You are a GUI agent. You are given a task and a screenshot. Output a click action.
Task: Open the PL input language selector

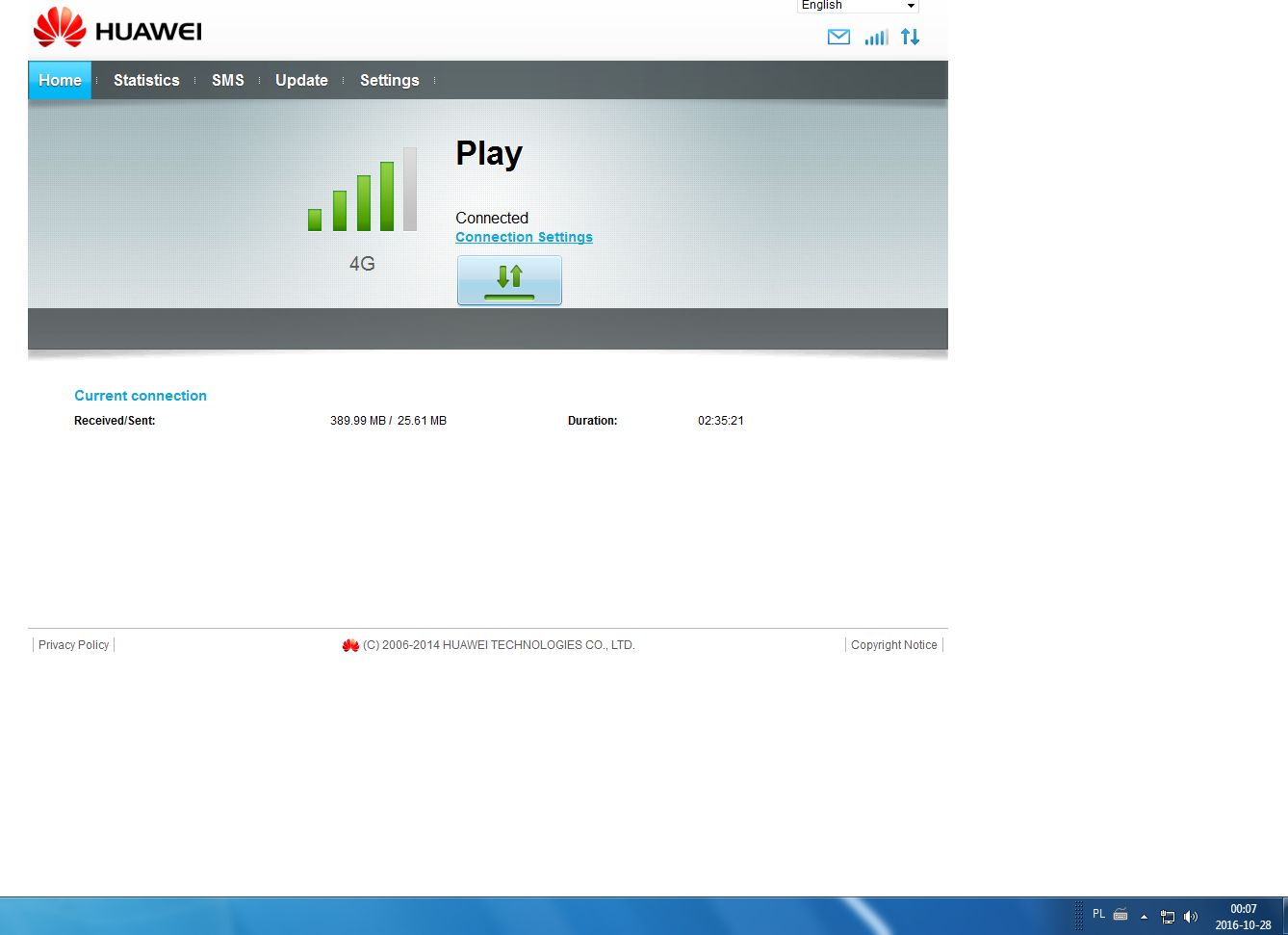coord(1098,915)
